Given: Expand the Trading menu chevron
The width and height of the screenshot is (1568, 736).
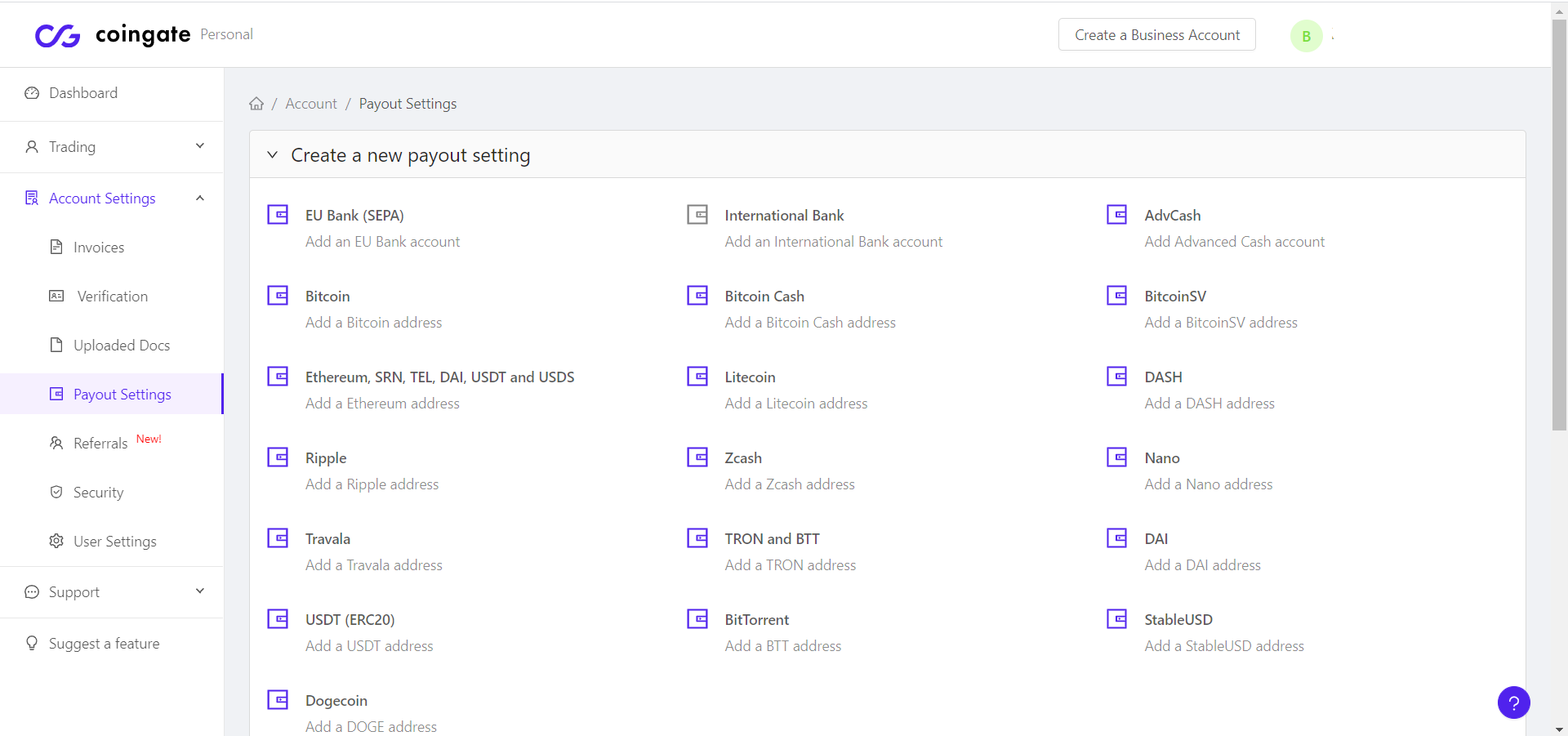Looking at the screenshot, I should point(200,146).
